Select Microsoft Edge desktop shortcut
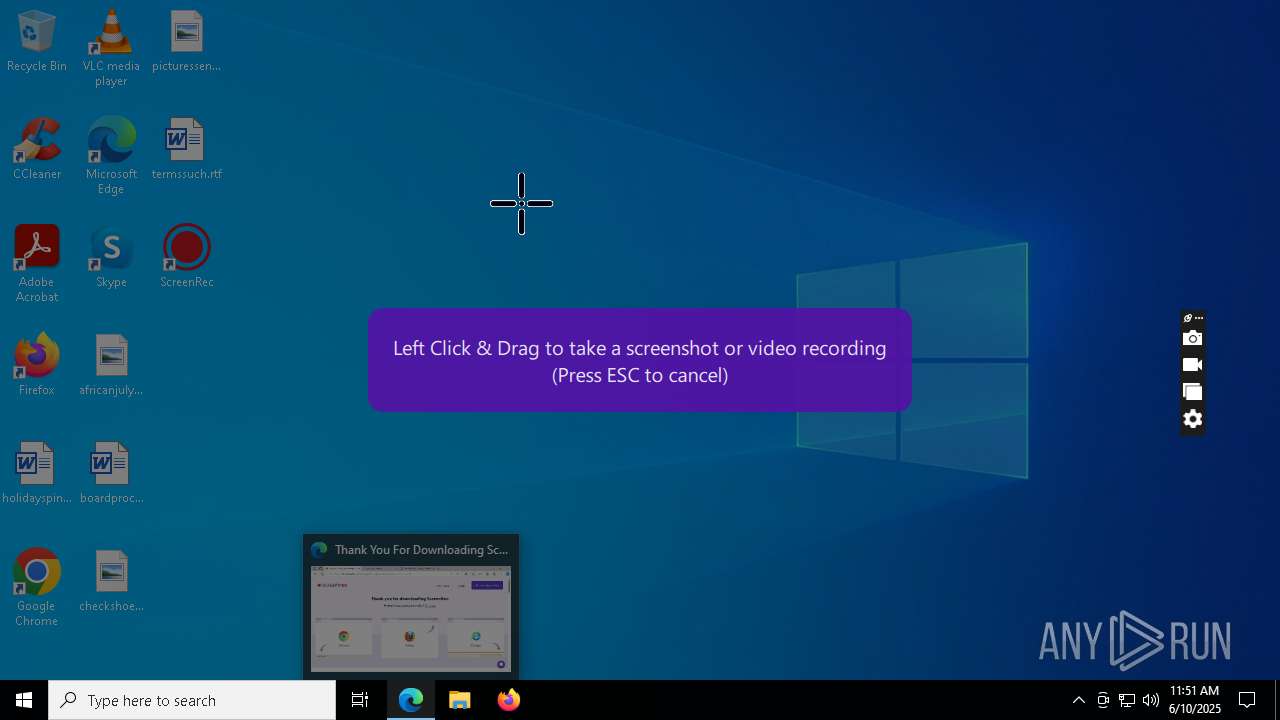This screenshot has height=720, width=1280. [111, 156]
